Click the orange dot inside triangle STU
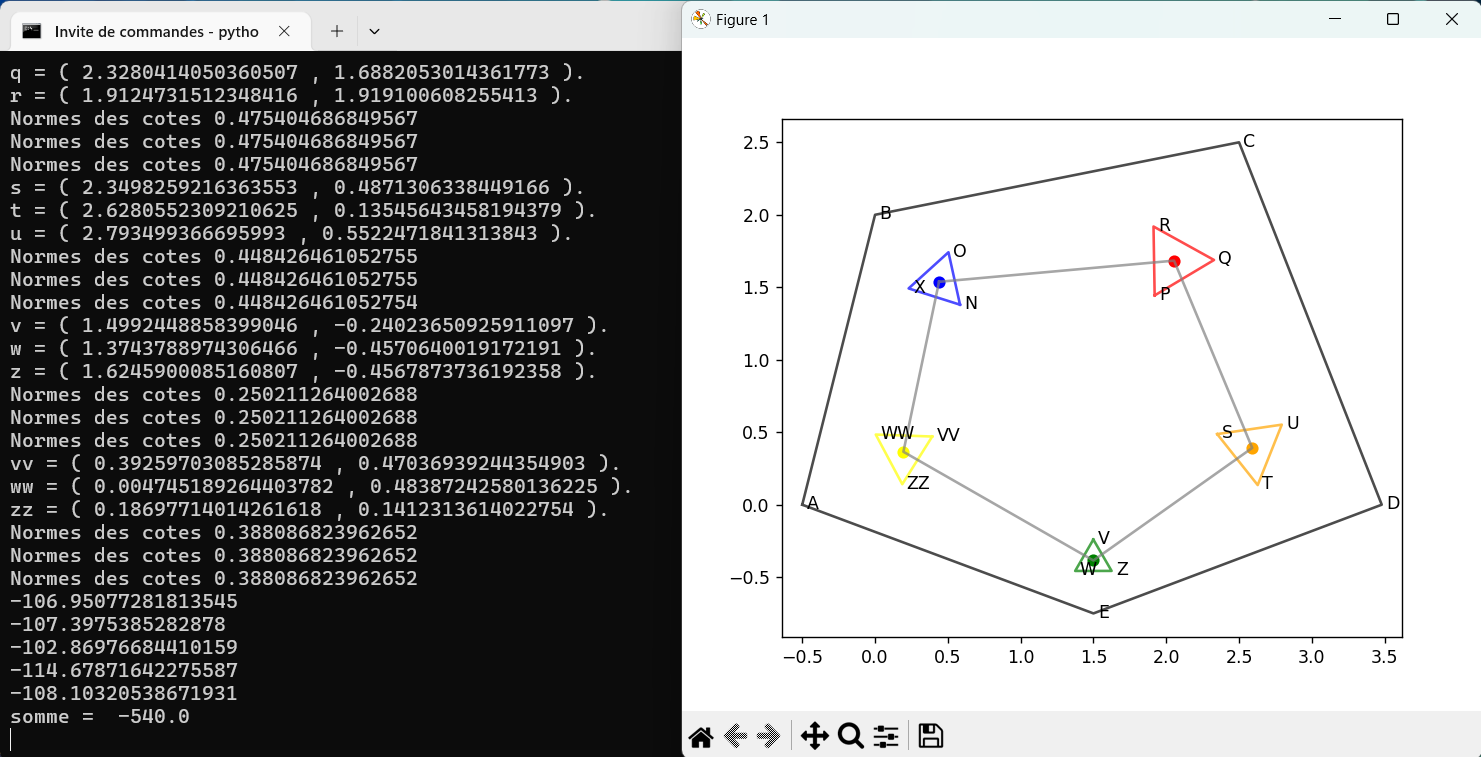The height and width of the screenshot is (757, 1481). [x=1252, y=448]
